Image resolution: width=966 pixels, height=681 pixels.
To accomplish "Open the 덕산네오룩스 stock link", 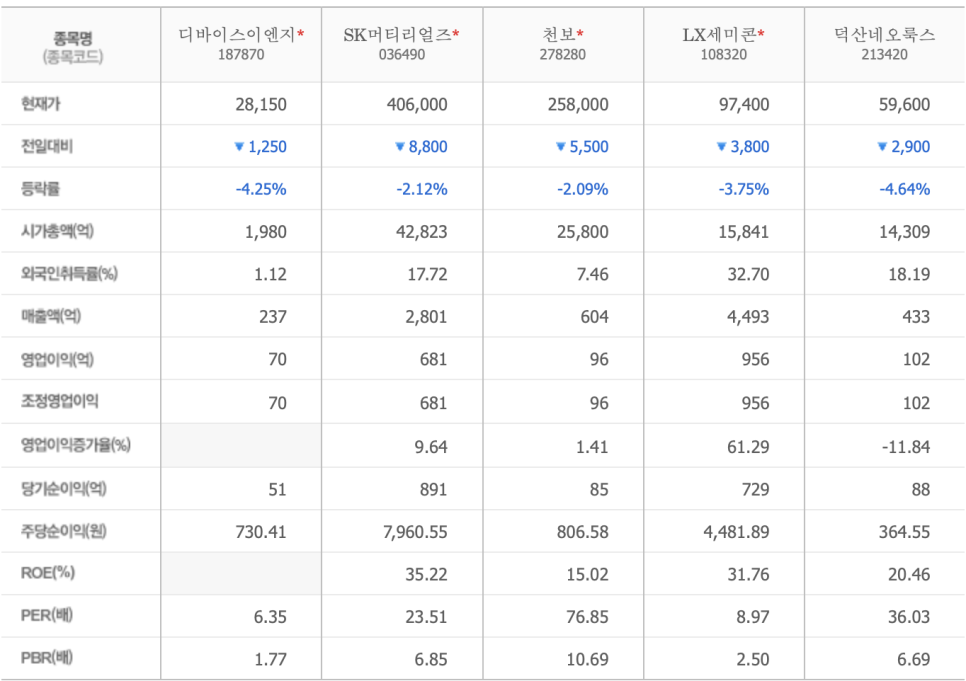I will coord(885,35).
